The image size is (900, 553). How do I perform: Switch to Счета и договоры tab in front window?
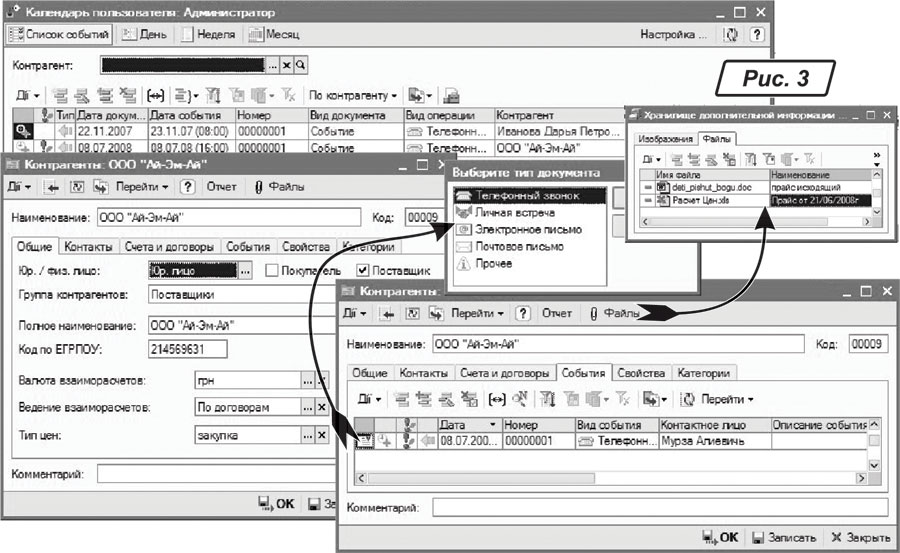pos(505,372)
